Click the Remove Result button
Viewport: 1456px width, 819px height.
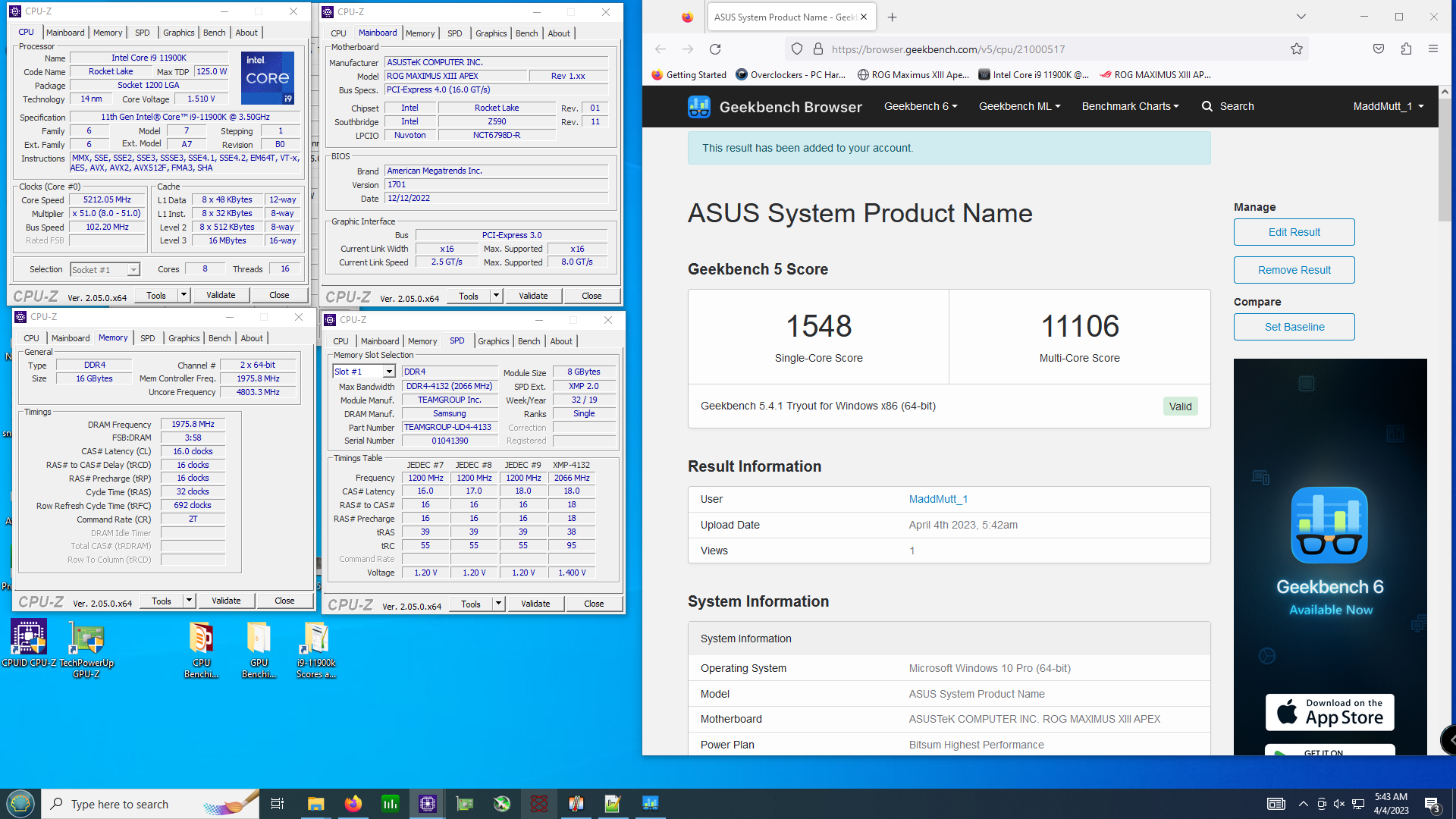point(1294,270)
